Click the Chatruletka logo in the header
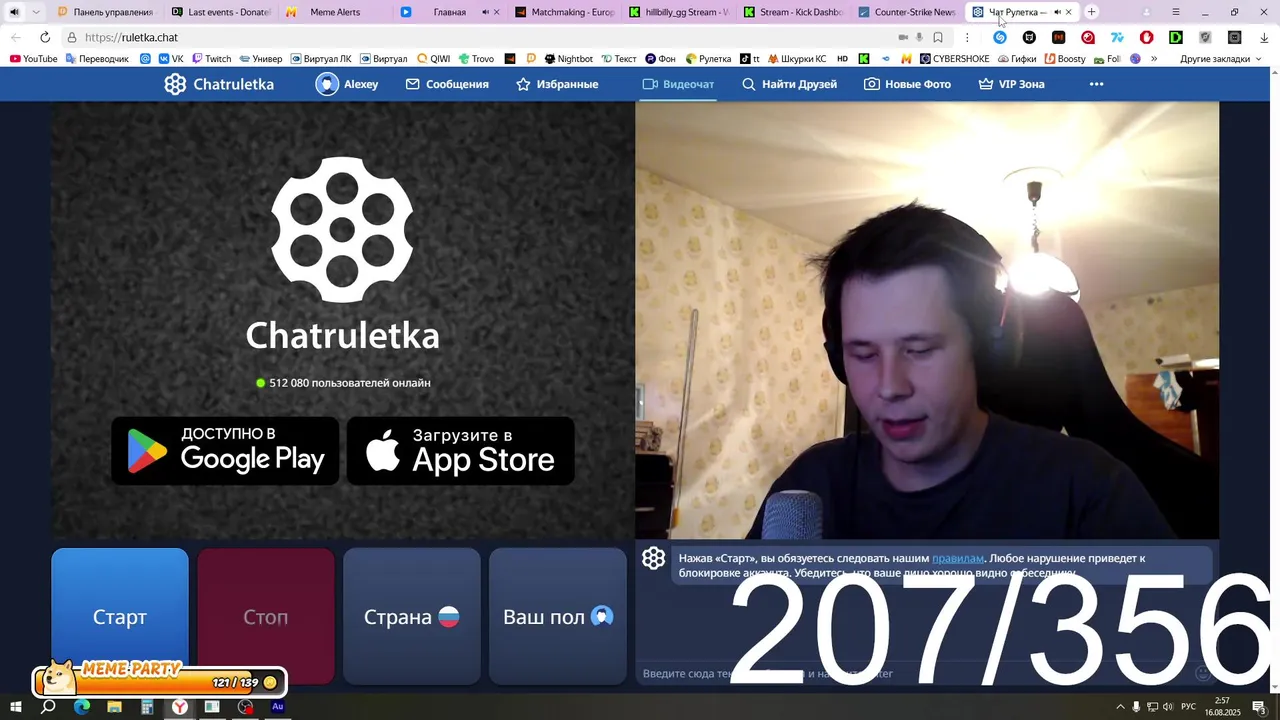 tap(219, 84)
